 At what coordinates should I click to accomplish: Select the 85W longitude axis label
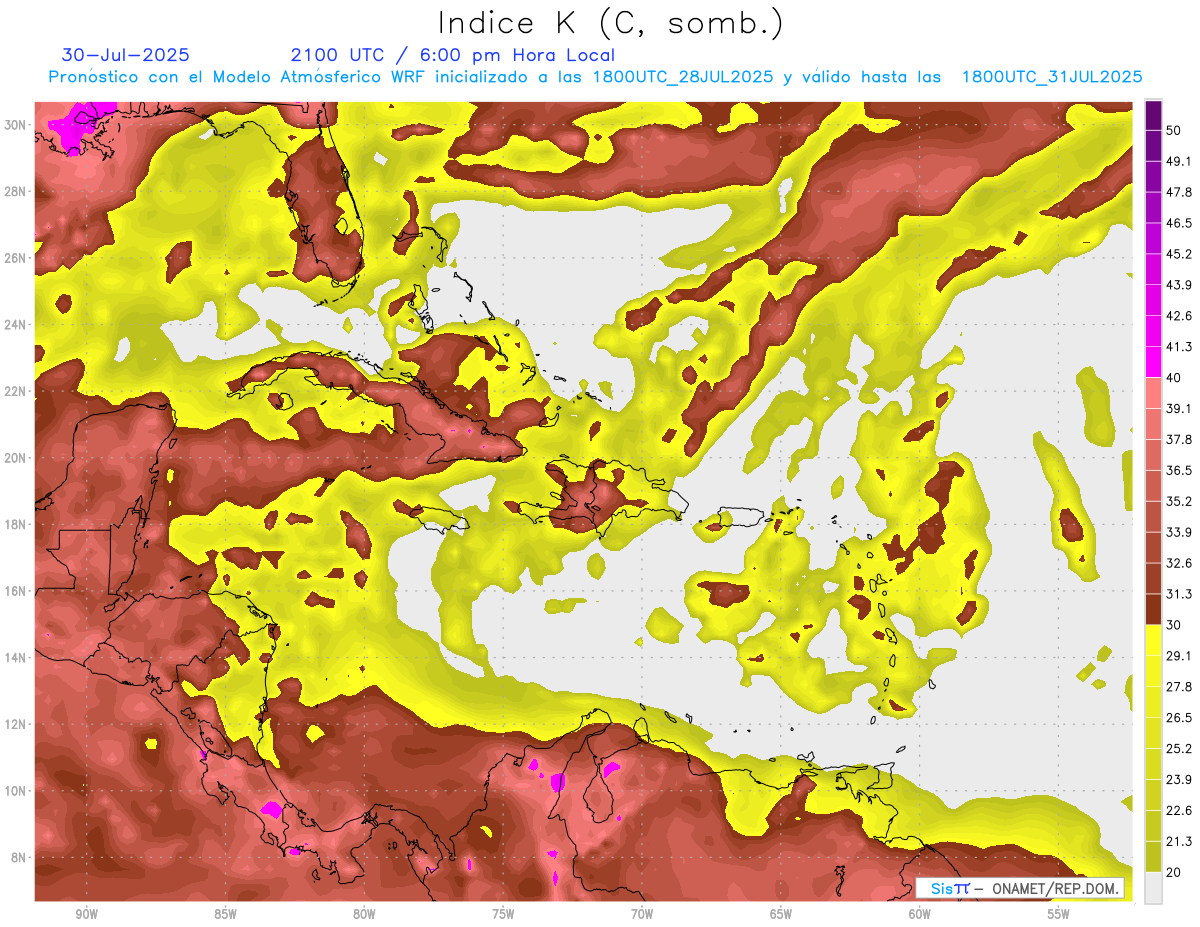pos(225,914)
